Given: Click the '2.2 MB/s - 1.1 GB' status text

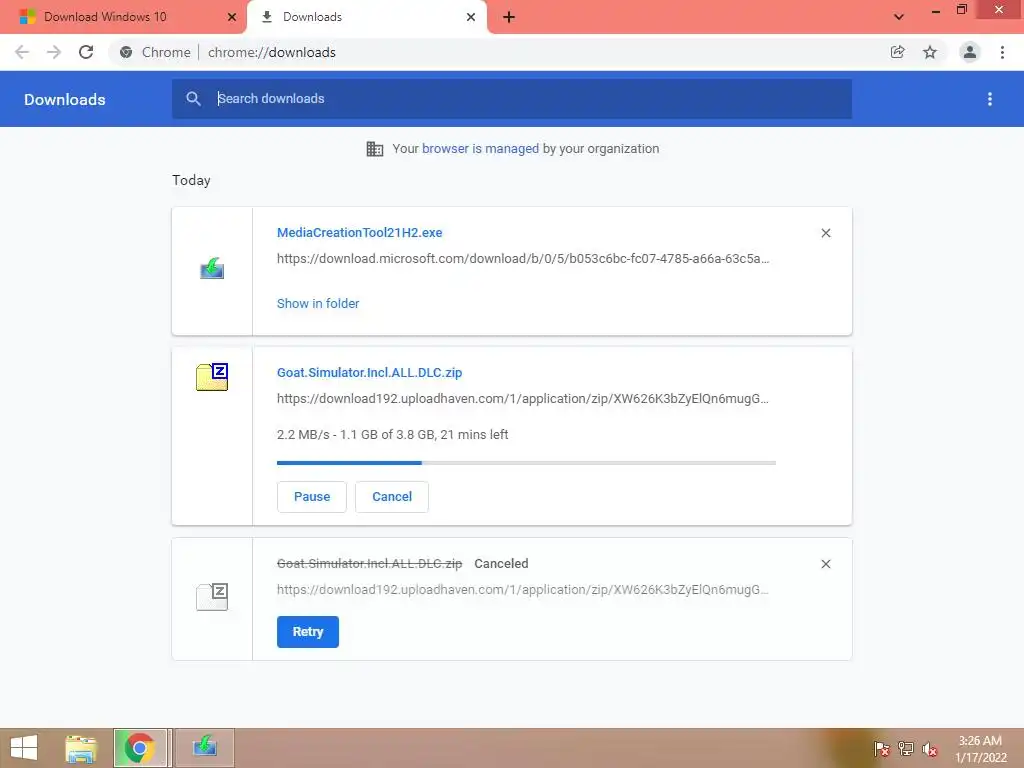Looking at the screenshot, I should point(392,435).
